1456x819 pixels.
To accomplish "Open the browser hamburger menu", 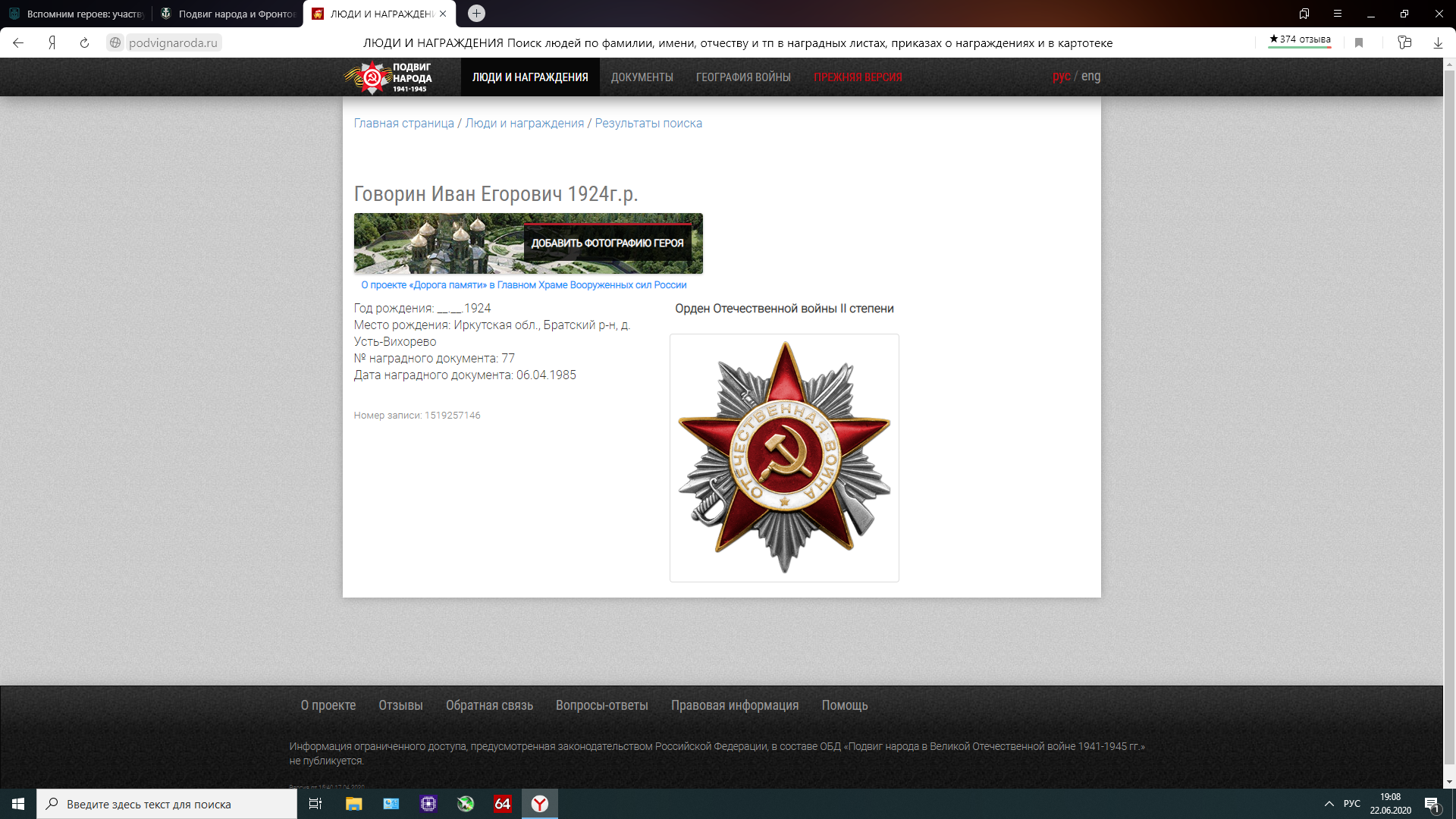I will tap(1338, 14).
